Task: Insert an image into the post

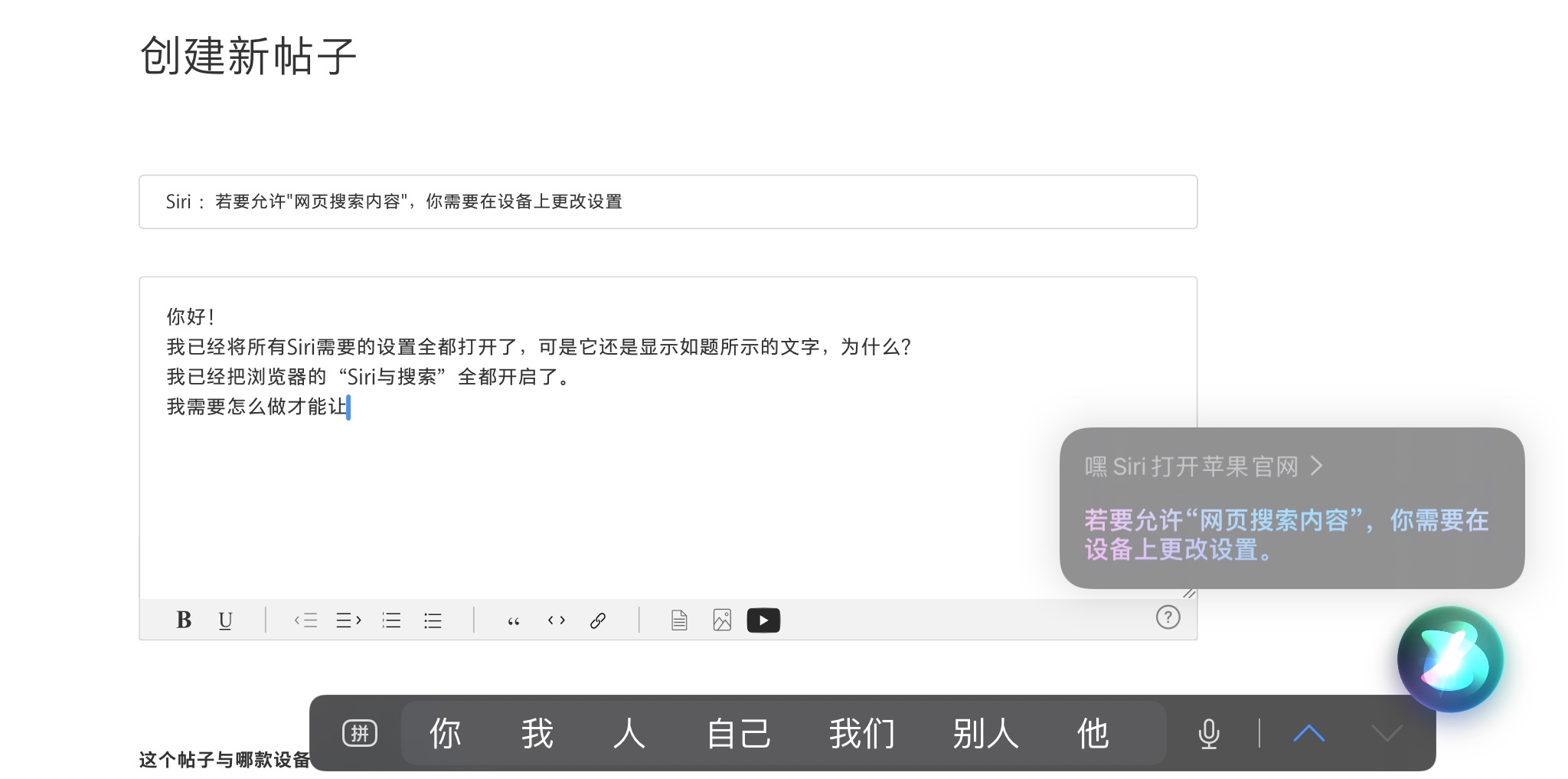Action: pos(722,620)
